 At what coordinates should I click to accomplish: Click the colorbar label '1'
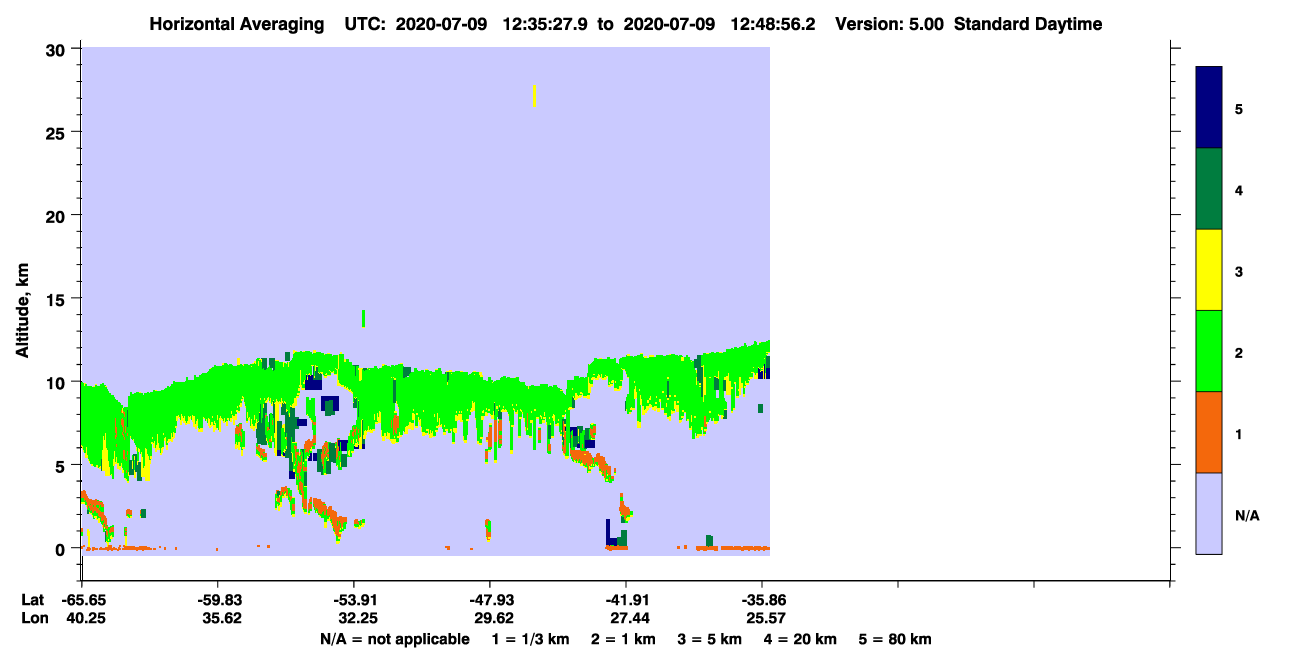click(1239, 433)
